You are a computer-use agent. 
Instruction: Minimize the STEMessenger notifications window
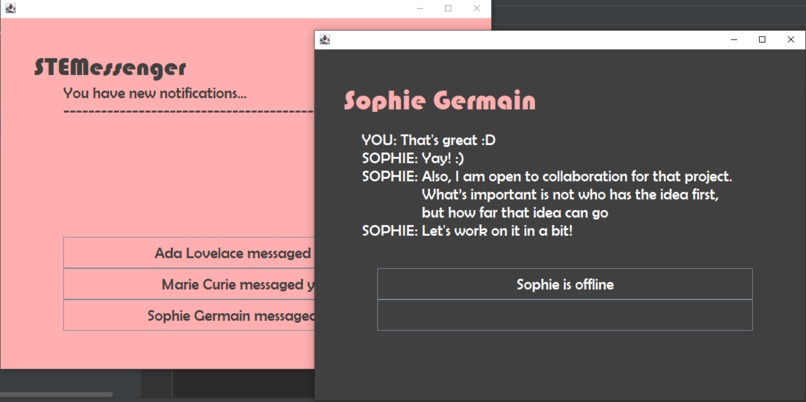click(x=420, y=8)
